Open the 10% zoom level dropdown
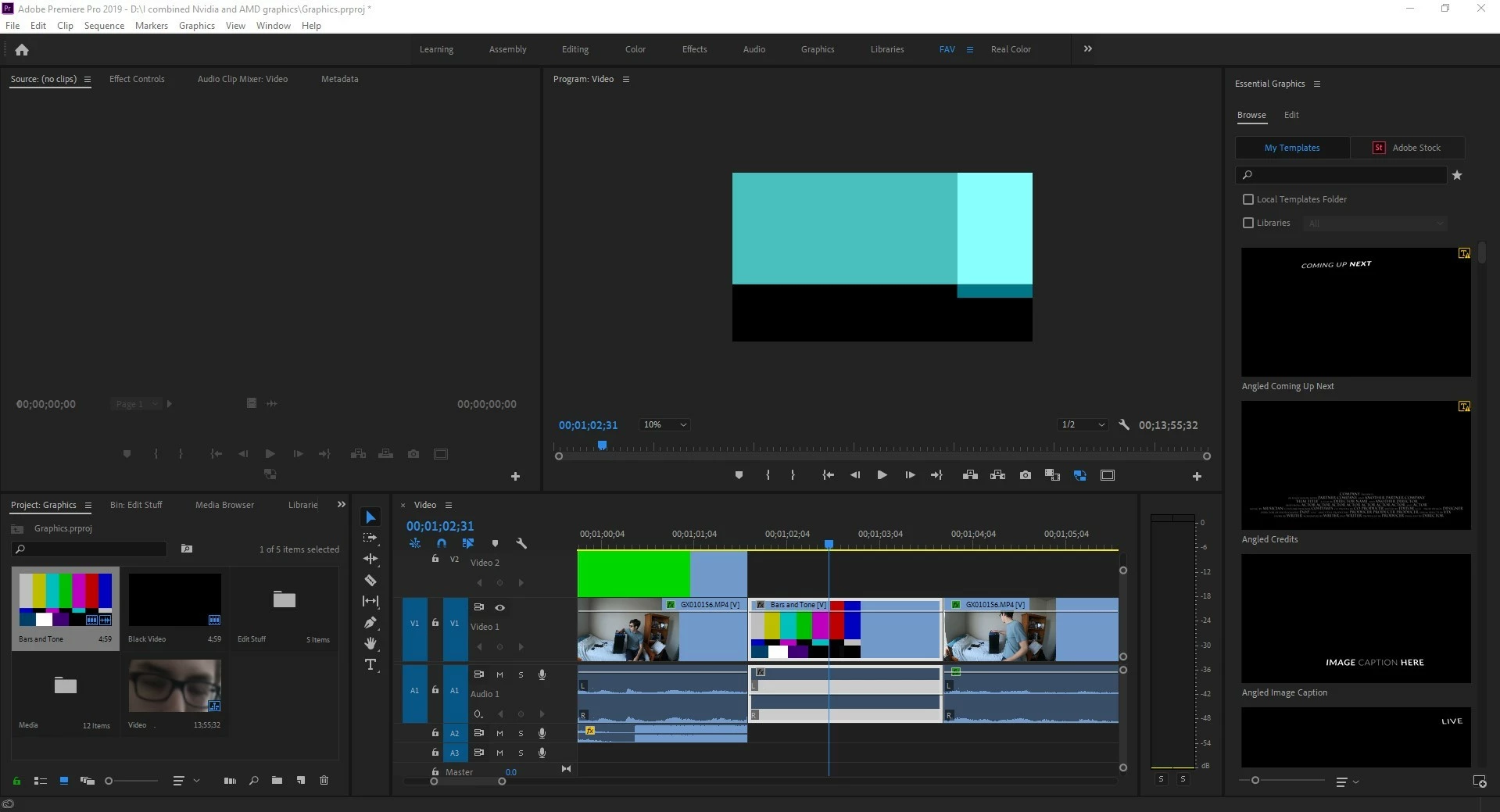The width and height of the screenshot is (1500, 812). [x=664, y=425]
